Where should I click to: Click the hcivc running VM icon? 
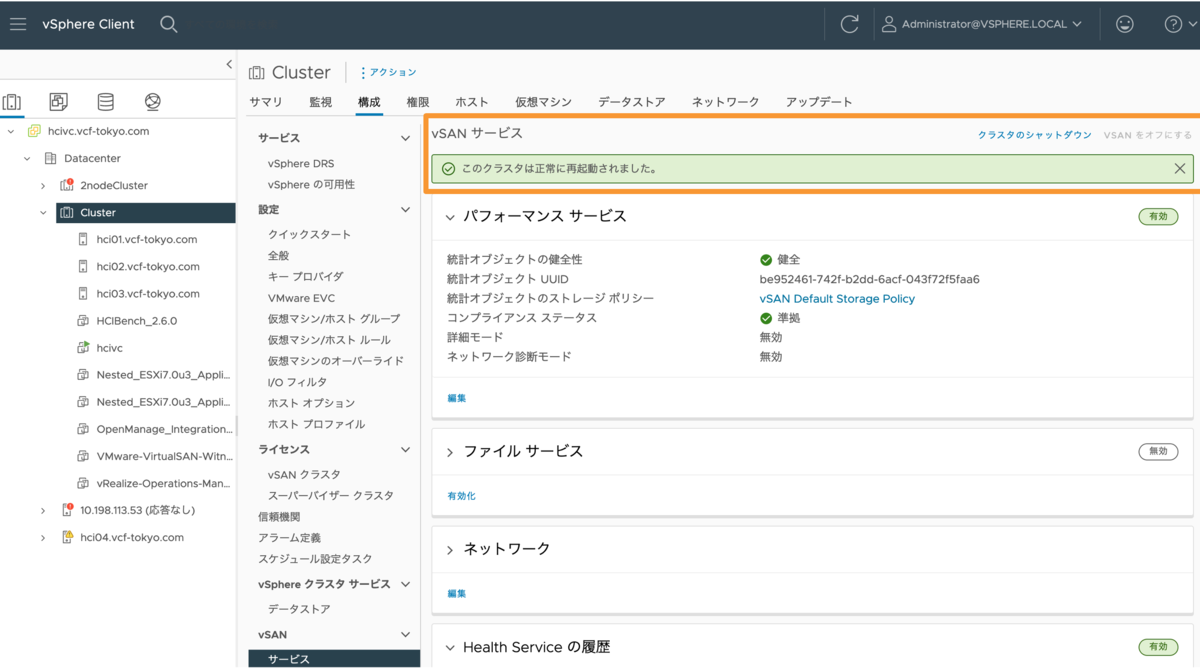[83, 347]
